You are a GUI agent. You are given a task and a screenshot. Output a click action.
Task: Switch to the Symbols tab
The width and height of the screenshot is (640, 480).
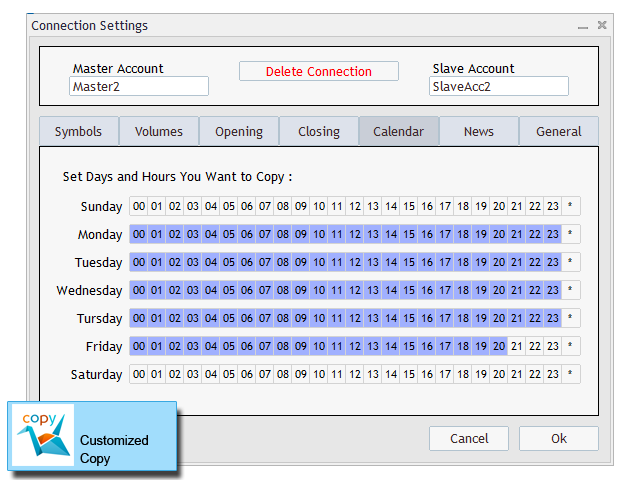[x=78, y=131]
